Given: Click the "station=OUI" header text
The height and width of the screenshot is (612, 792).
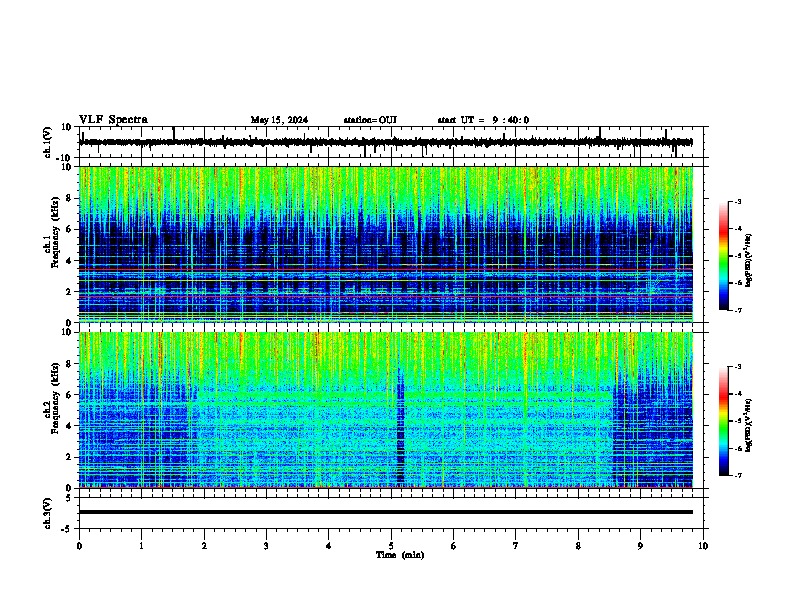Looking at the screenshot, I should (370, 120).
